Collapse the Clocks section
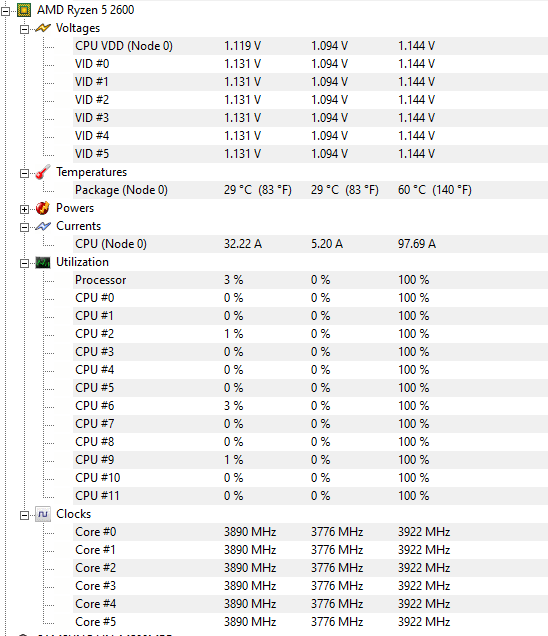This screenshot has height=636, width=548. [24, 515]
